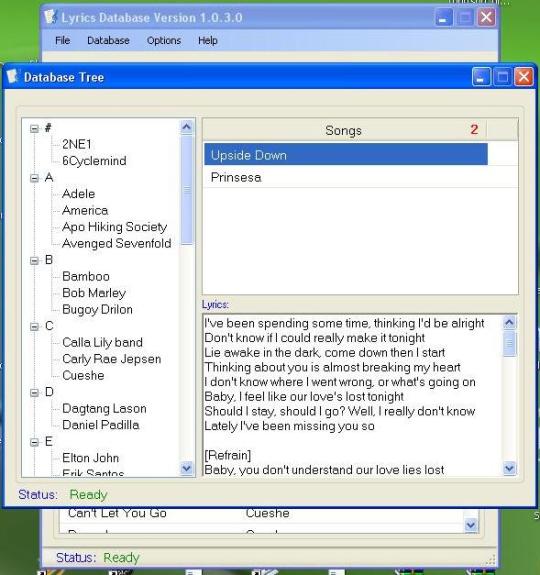Collapse the C tree group

(34, 327)
